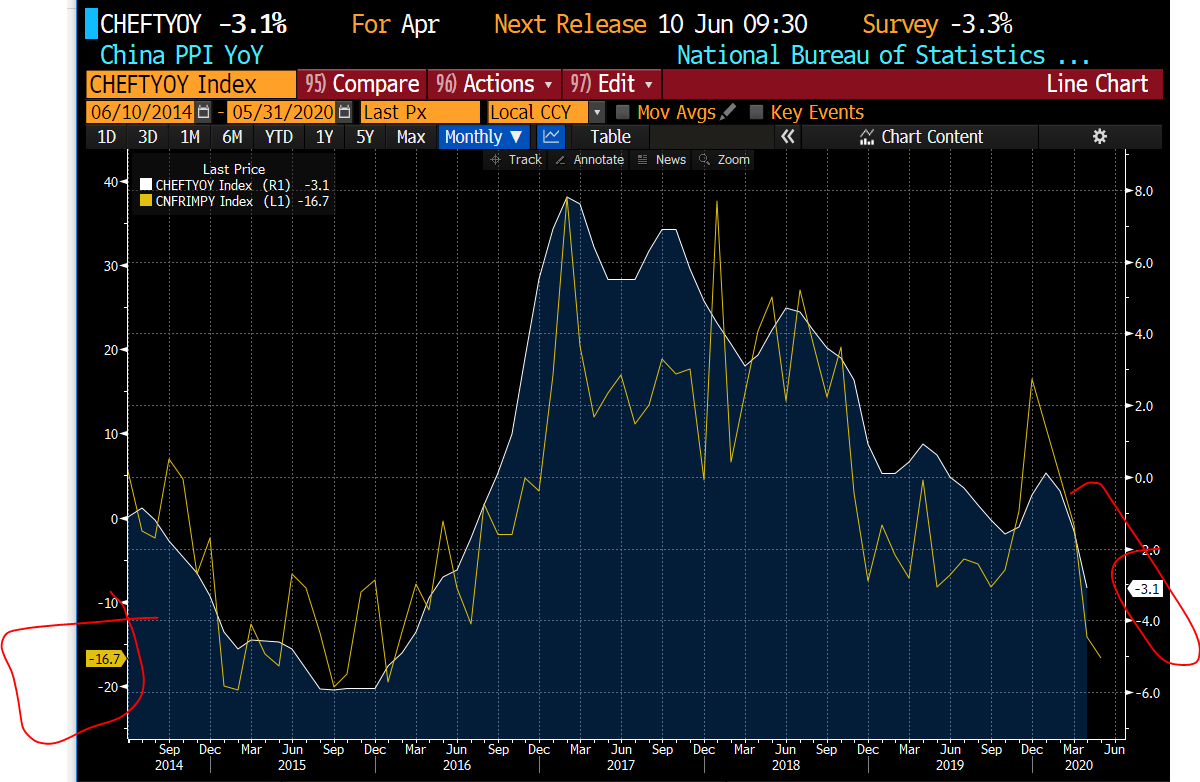
Task: Switch to Table view
Action: pyautogui.click(x=610, y=137)
